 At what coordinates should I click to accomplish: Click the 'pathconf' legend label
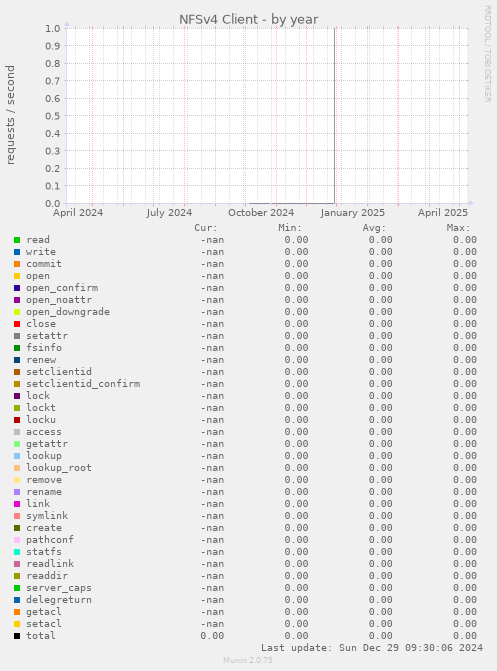click(x=50, y=540)
